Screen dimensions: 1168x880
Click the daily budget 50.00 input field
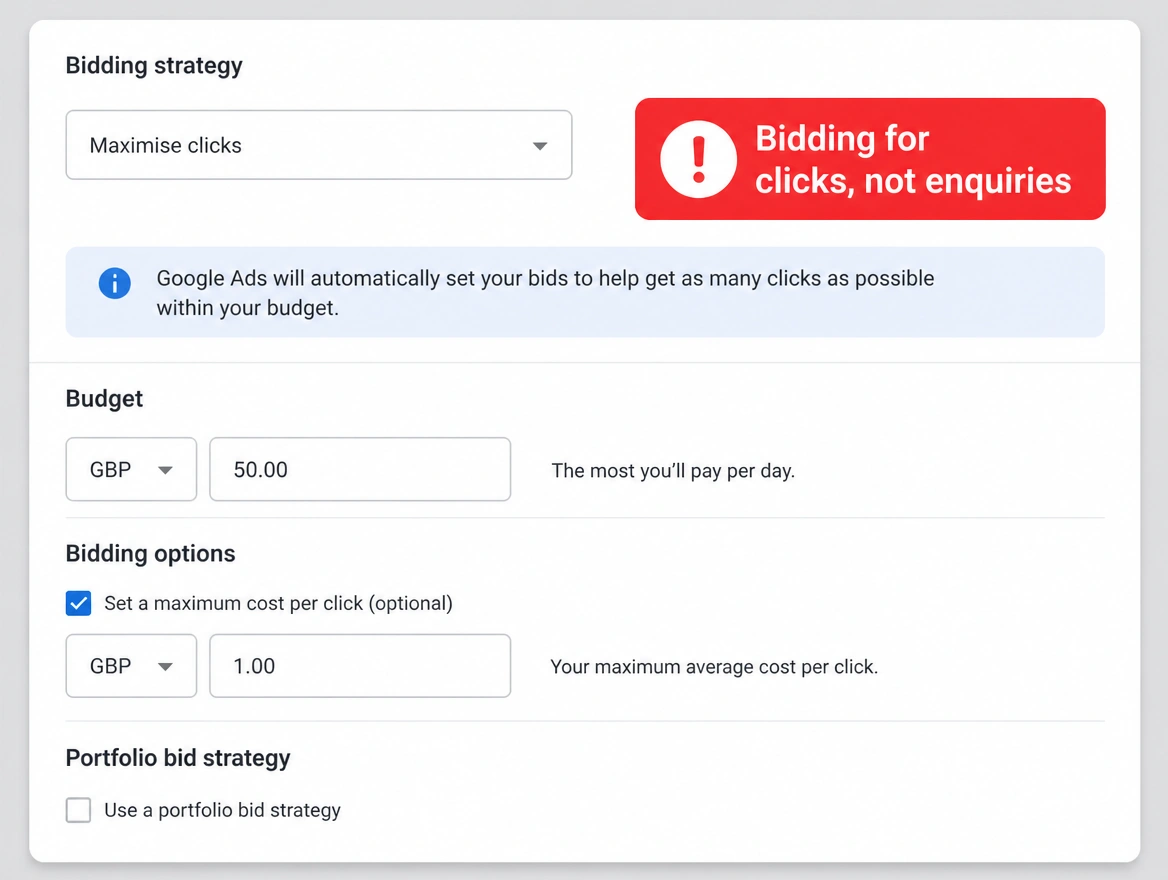point(360,469)
